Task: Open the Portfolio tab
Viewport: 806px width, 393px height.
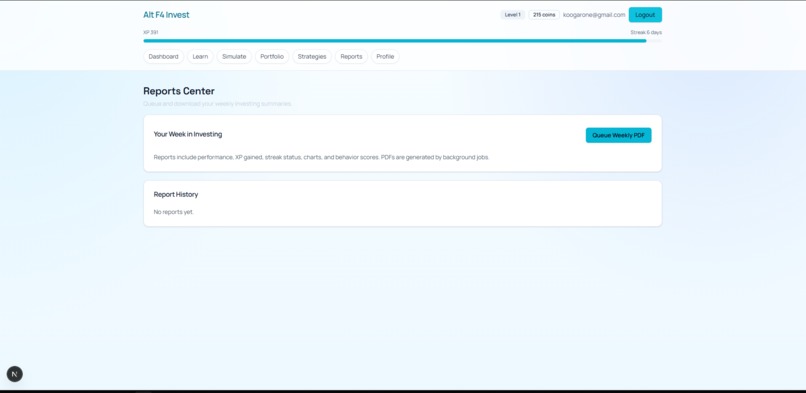Action: (272, 57)
